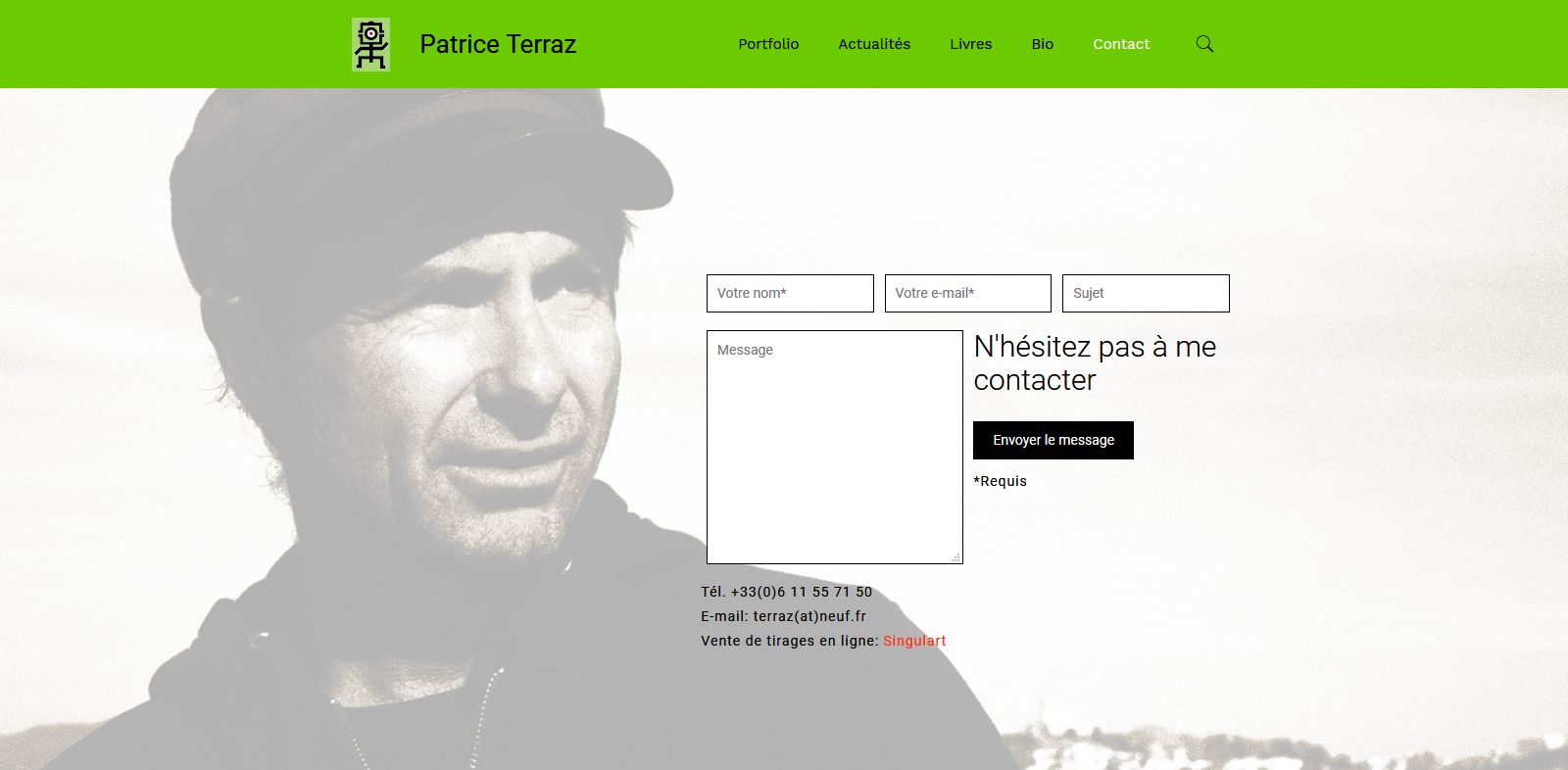
Task: Go to Patrice Terraz site title
Action: coord(498,44)
